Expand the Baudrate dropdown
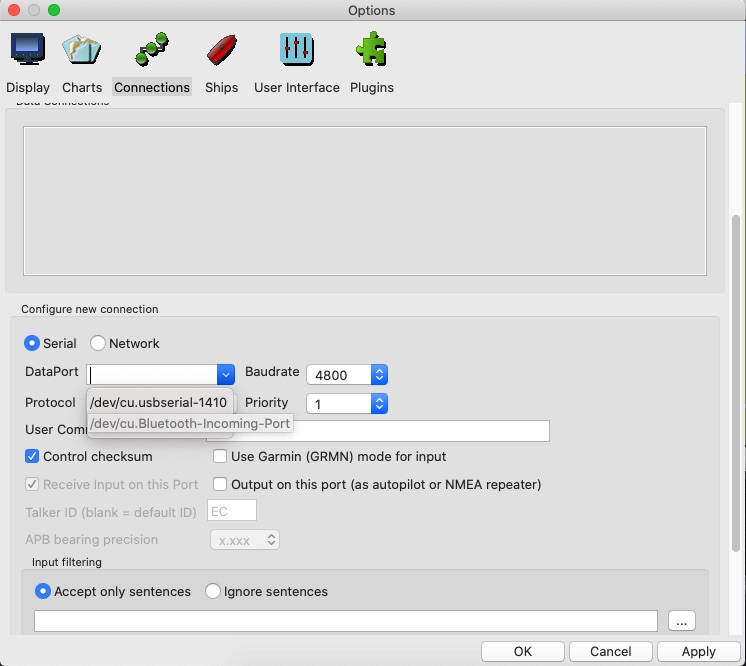746x666 pixels. 378,375
